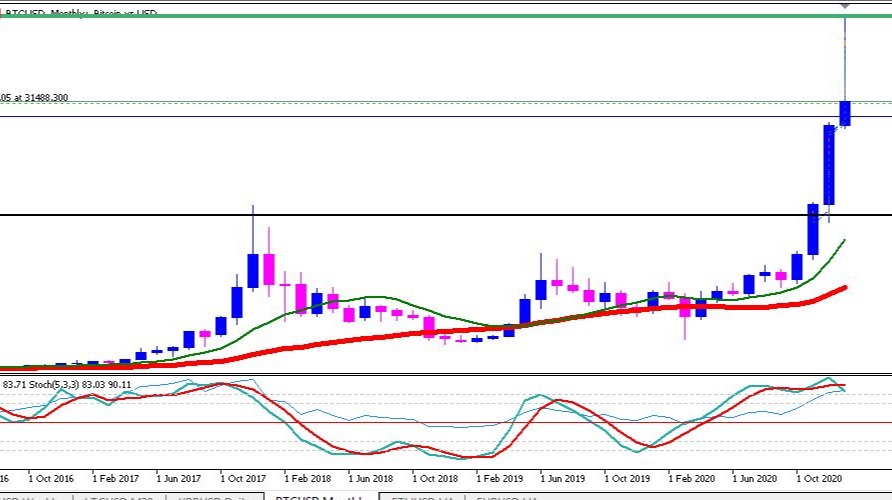Click the late-2017 peak blue candle body
This screenshot has height=500, width=892.
253,271
